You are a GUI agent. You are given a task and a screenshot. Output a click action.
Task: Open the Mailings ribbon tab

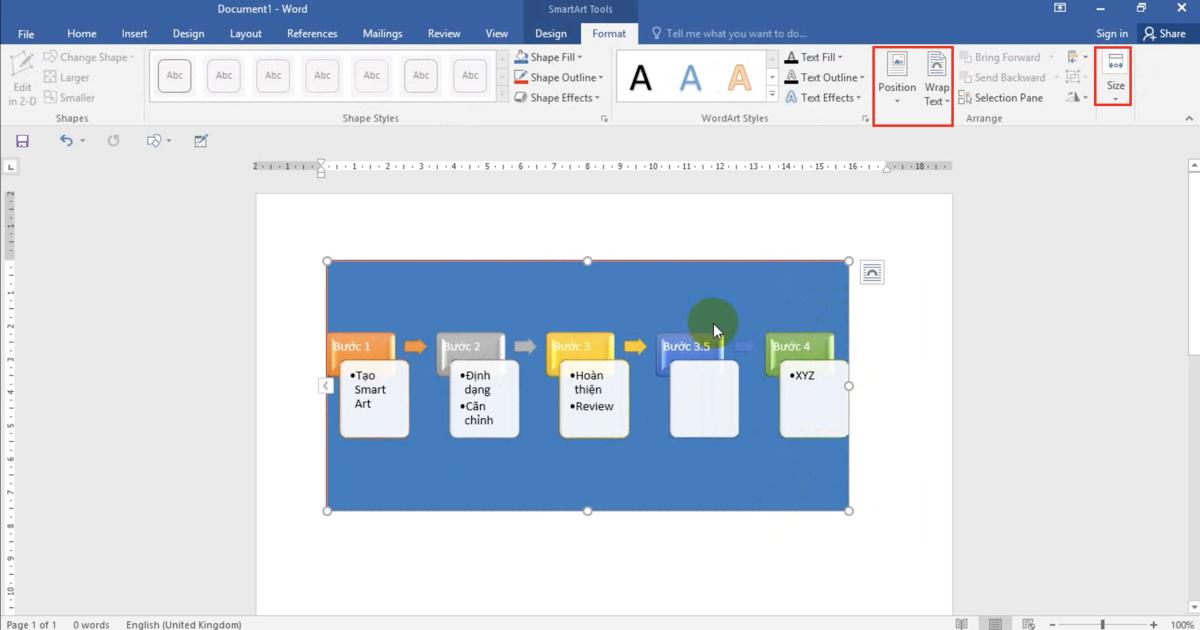[x=382, y=33]
